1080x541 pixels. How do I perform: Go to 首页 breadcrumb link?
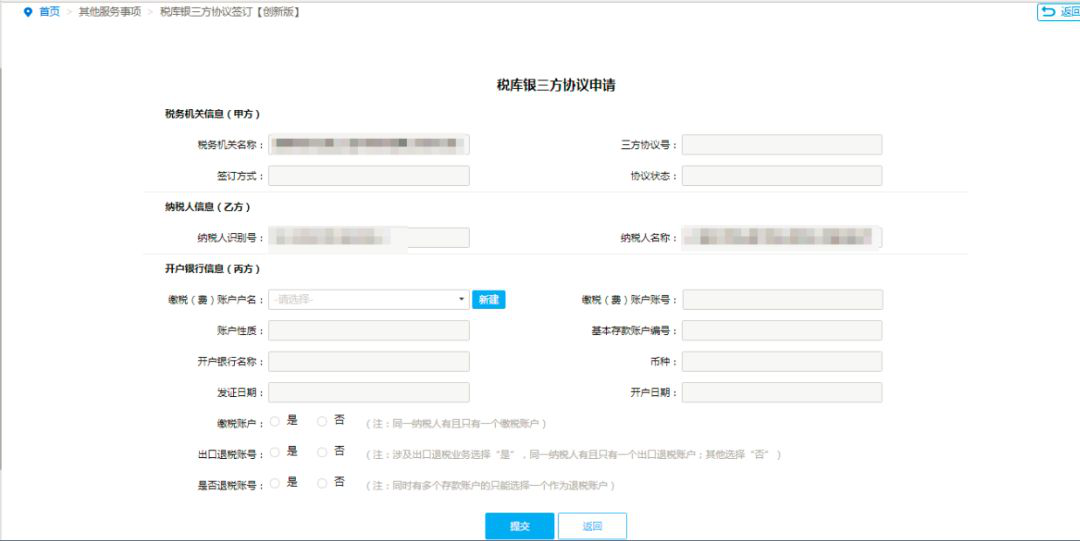click(x=49, y=12)
